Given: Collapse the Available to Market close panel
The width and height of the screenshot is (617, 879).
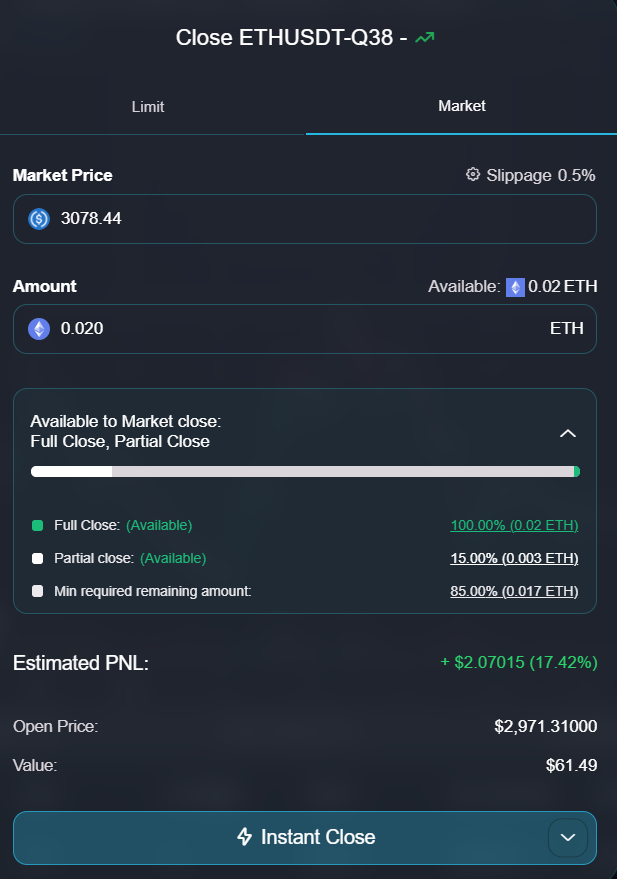Looking at the screenshot, I should pyautogui.click(x=568, y=433).
